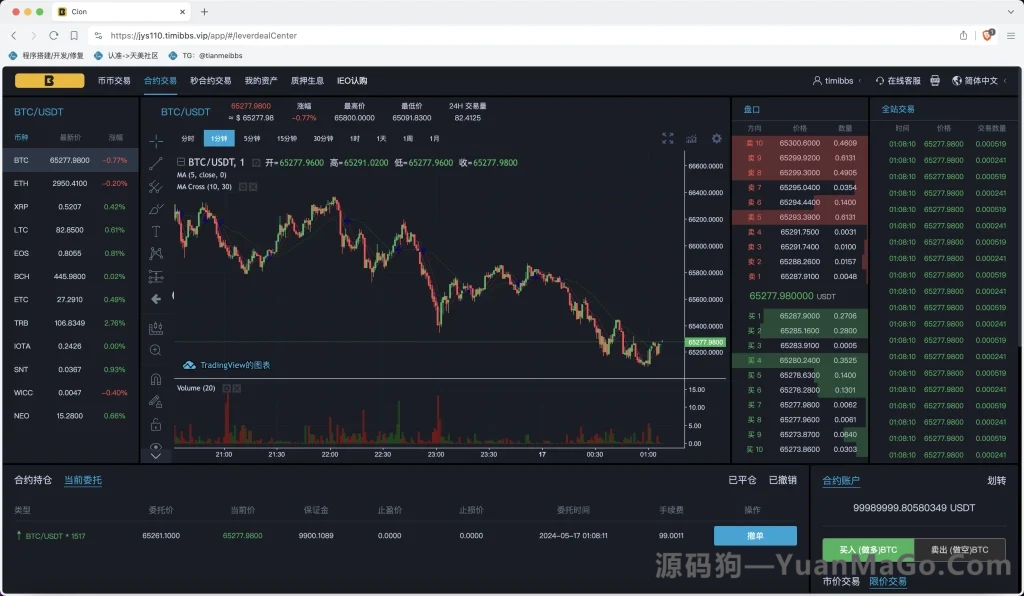Open the indicators icon beside fullscreen
The height and width of the screenshot is (596, 1024).
[691, 139]
